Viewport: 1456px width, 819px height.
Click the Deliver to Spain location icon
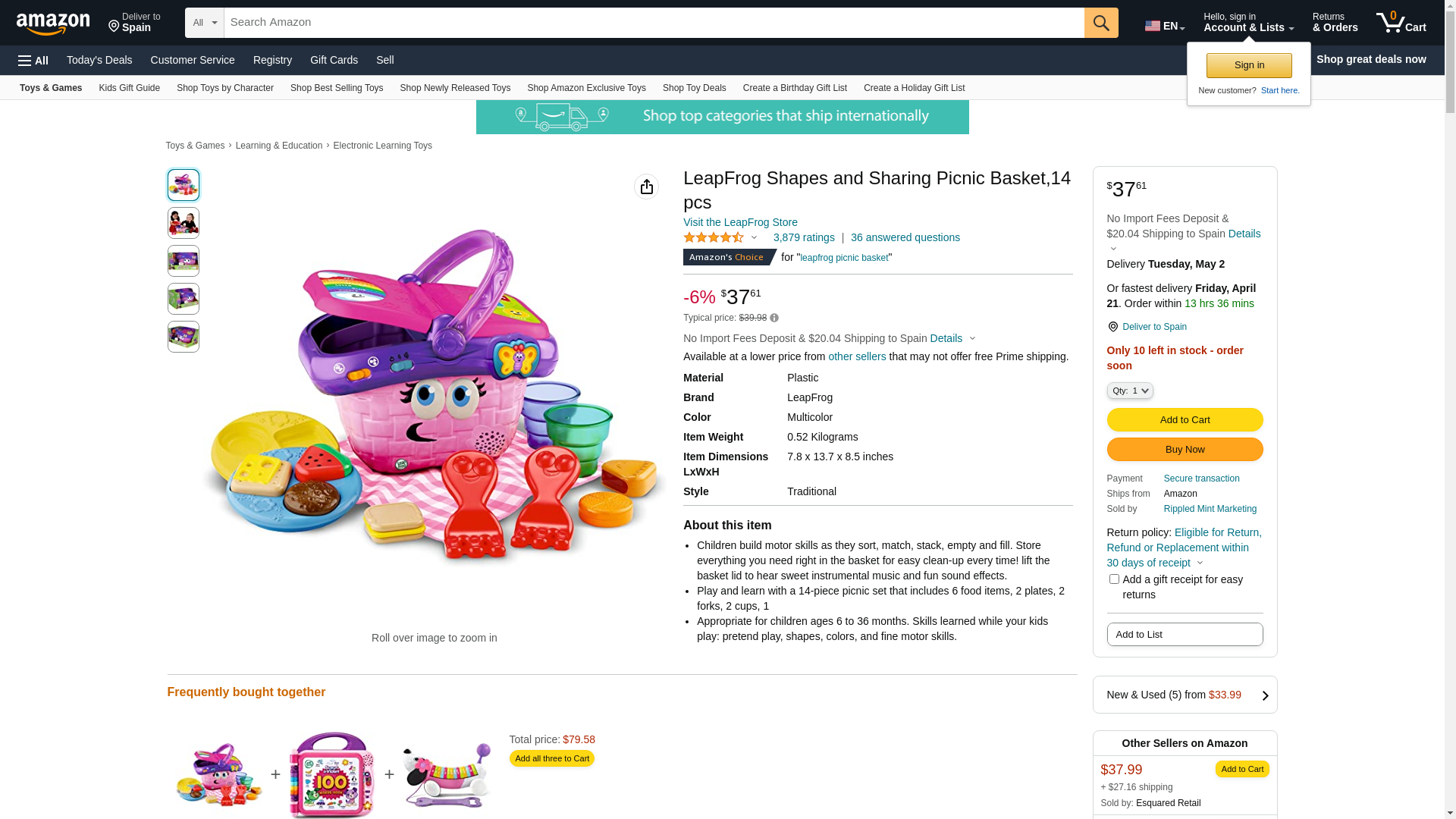(x=1112, y=327)
